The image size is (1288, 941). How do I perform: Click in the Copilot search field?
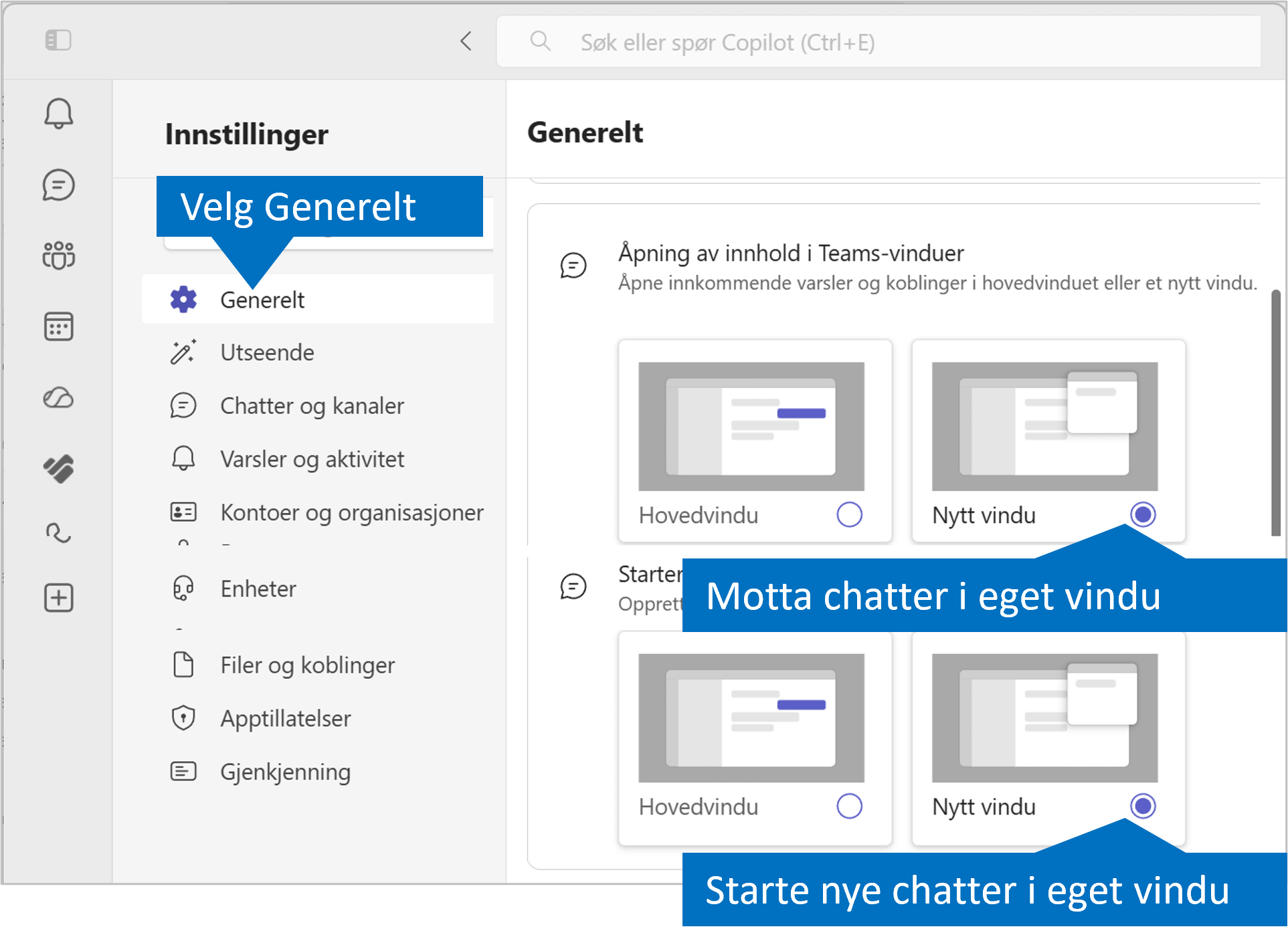pos(879,42)
